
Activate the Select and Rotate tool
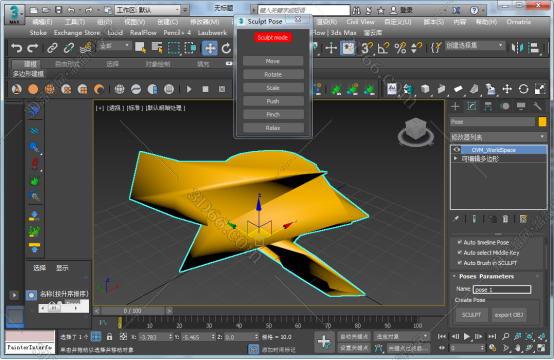click(226, 48)
